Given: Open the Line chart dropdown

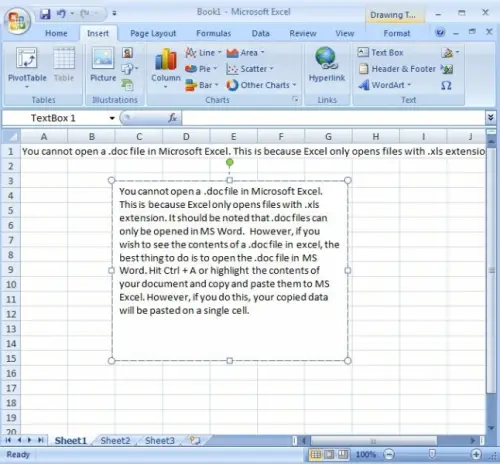Looking at the screenshot, I should click(x=203, y=53).
